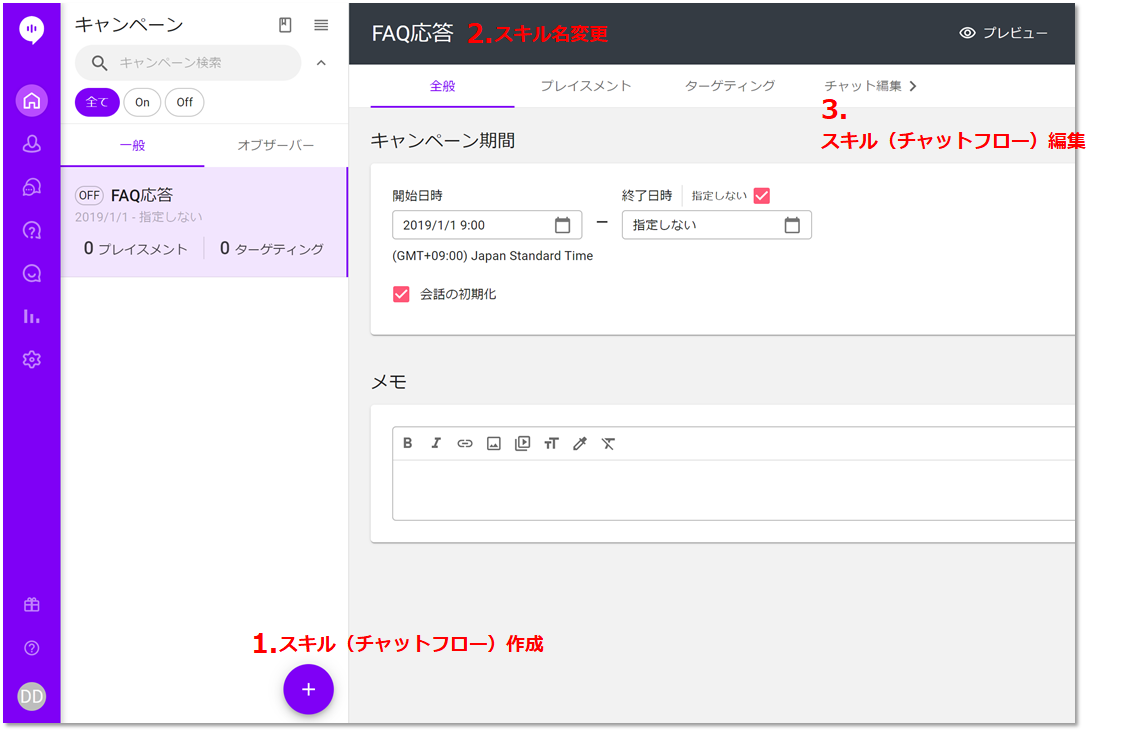Image resolution: width=1124 pixels, height=732 pixels.
Task: Switch to the ターゲティング tab
Action: [x=730, y=86]
